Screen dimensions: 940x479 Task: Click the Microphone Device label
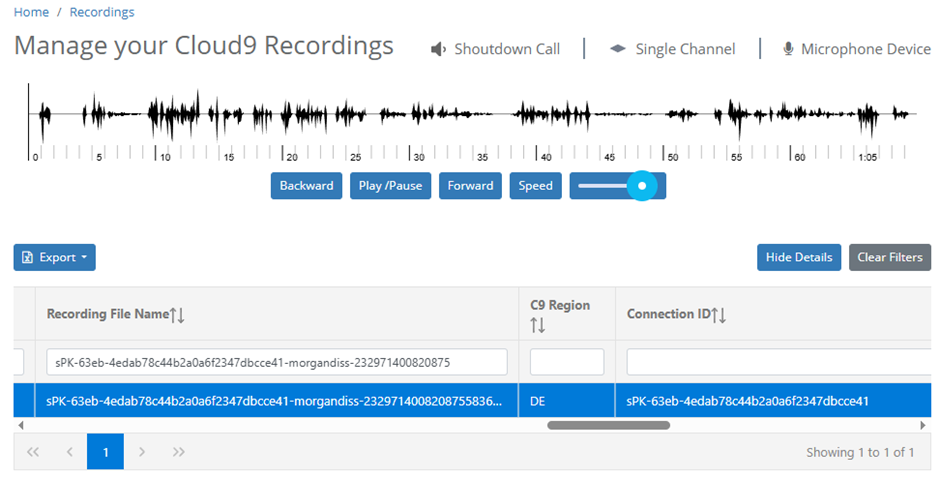(x=866, y=49)
